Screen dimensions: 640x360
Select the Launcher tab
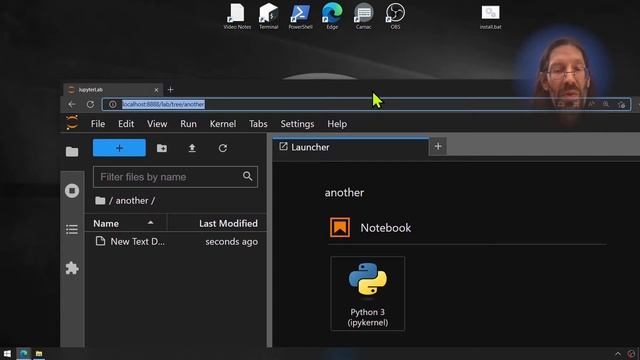[350, 147]
